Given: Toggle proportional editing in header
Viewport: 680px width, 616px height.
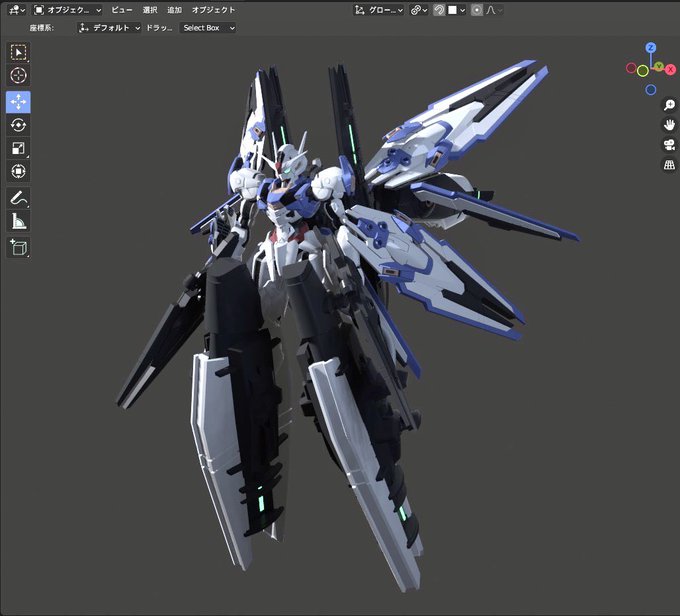Looking at the screenshot, I should tap(477, 10).
